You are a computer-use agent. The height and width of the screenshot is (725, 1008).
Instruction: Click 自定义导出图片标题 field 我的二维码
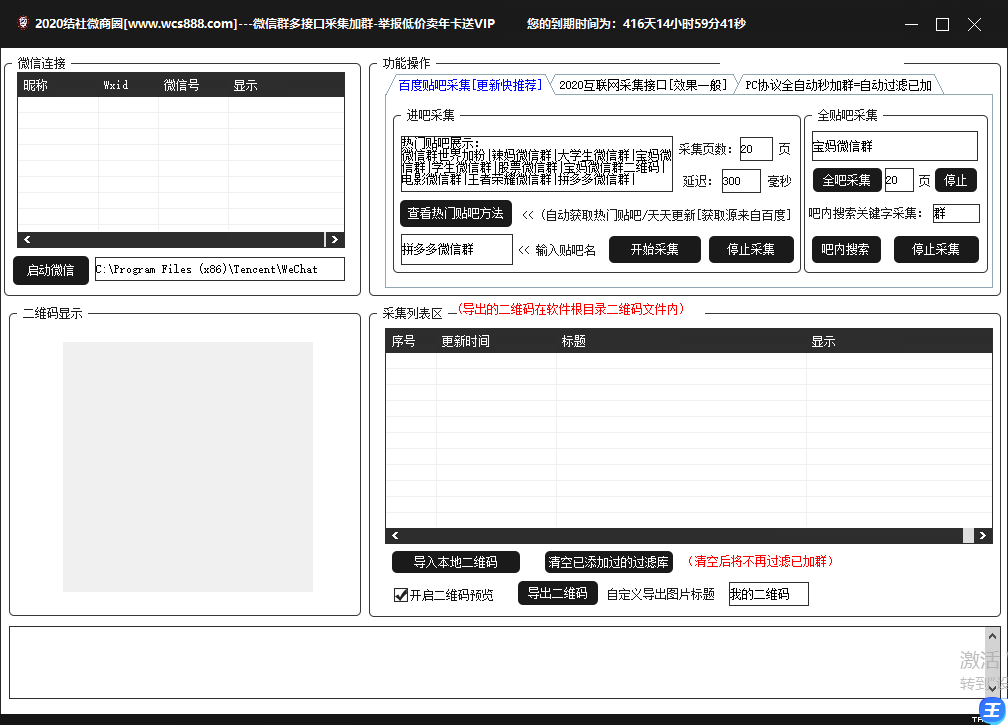click(768, 594)
